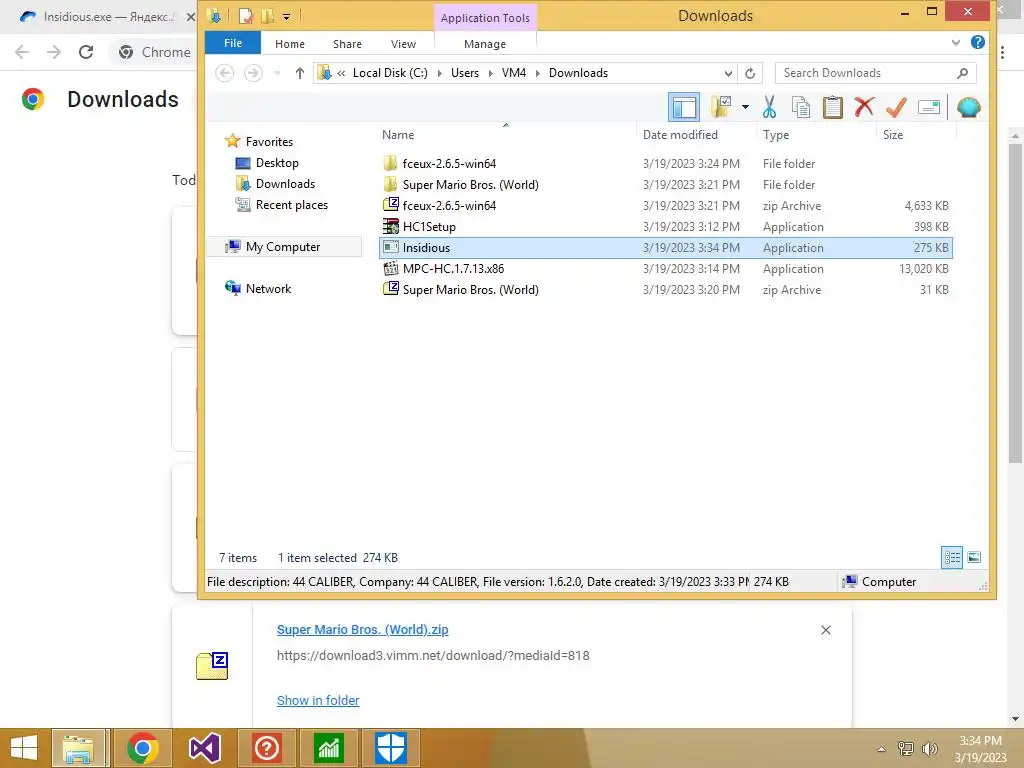Expand the ribbon with the chevron
1024x768 pixels.
pos(955,42)
